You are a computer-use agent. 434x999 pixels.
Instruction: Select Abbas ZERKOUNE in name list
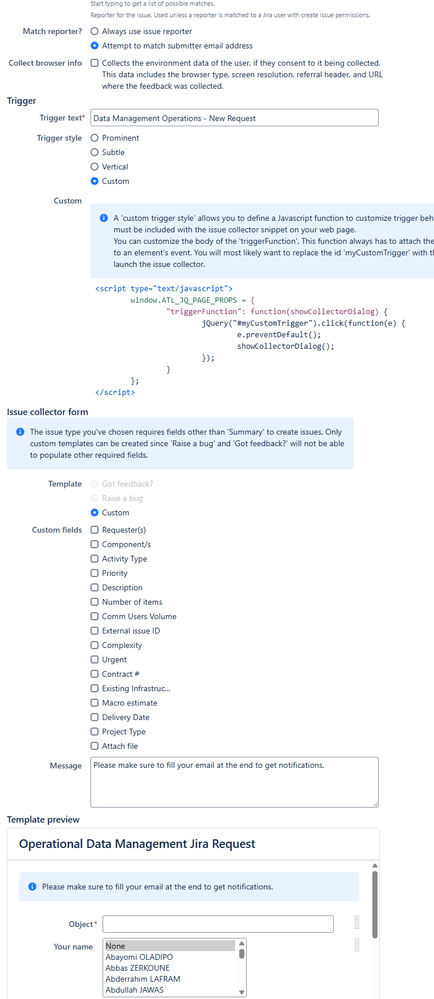170,968
